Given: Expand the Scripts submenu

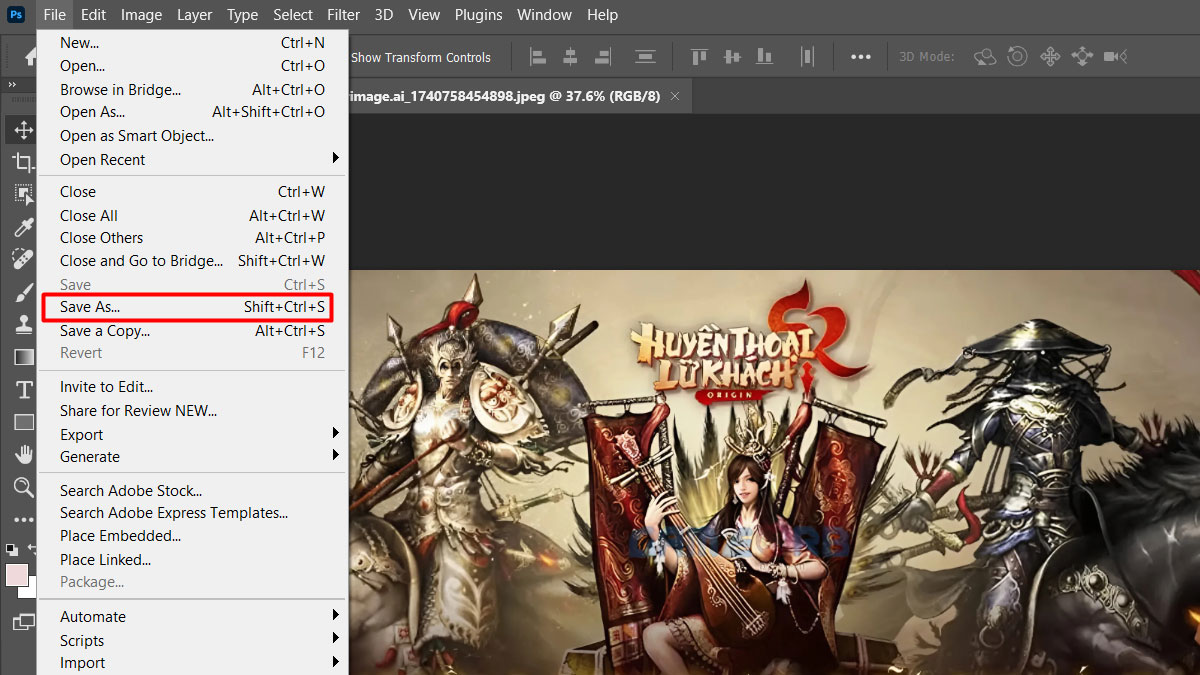Looking at the screenshot, I should point(192,640).
